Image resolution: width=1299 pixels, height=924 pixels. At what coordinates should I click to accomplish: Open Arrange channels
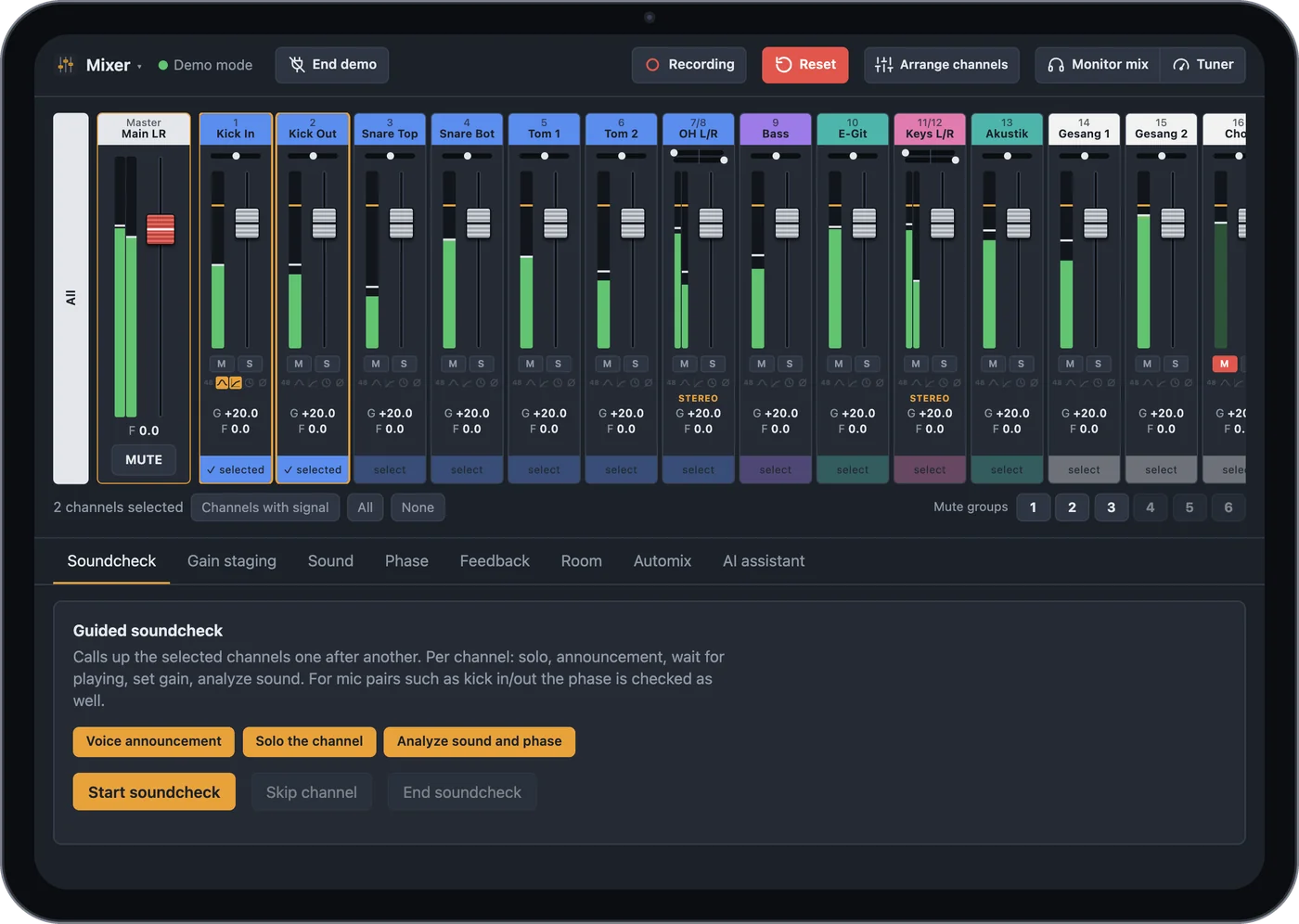942,65
